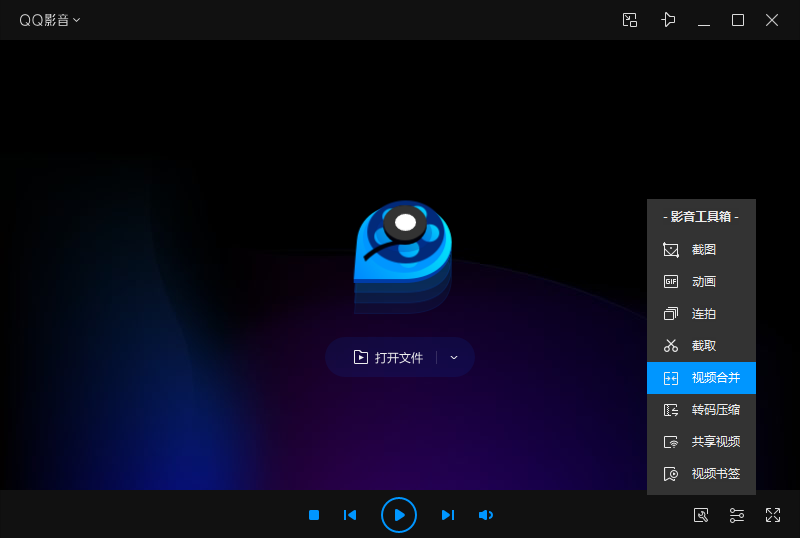The height and width of the screenshot is (538, 800).
Task: Open 视频书签 in the toolbox
Action: (701, 474)
